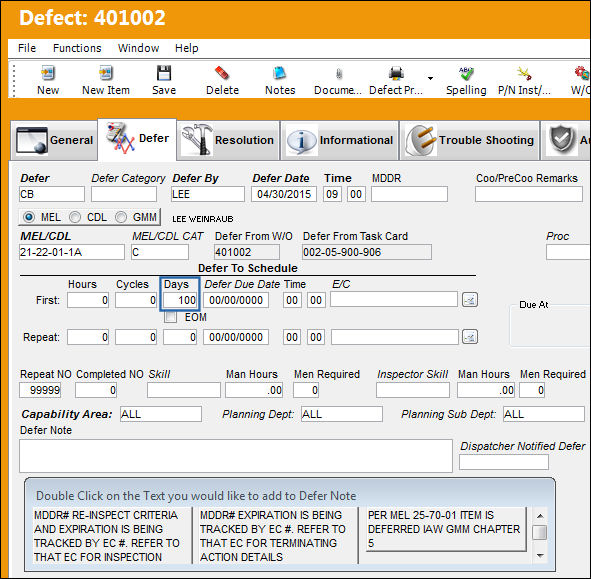Click the Defect Print printer icon

click(x=396, y=73)
